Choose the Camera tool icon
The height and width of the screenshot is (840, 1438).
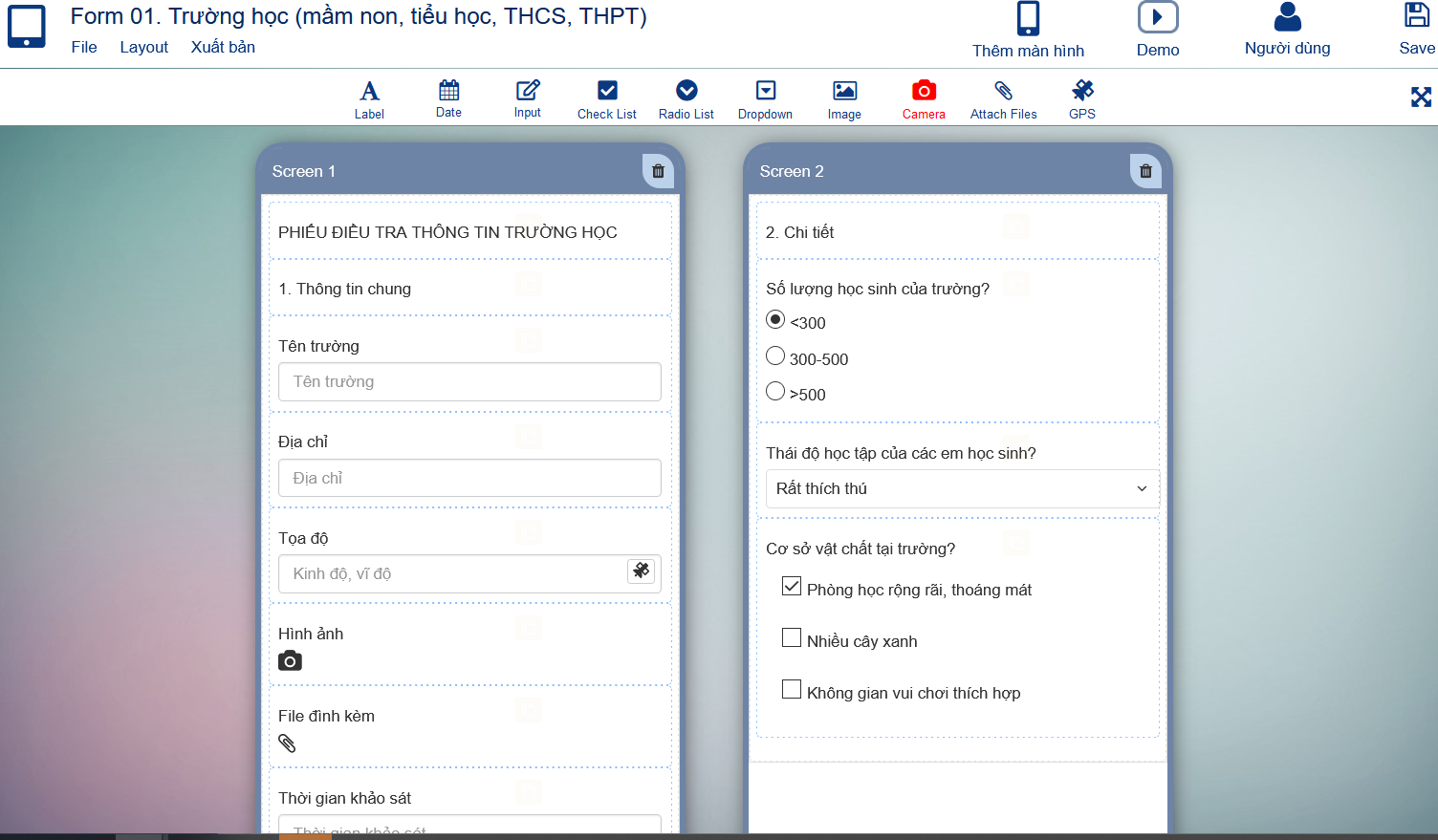point(924,99)
